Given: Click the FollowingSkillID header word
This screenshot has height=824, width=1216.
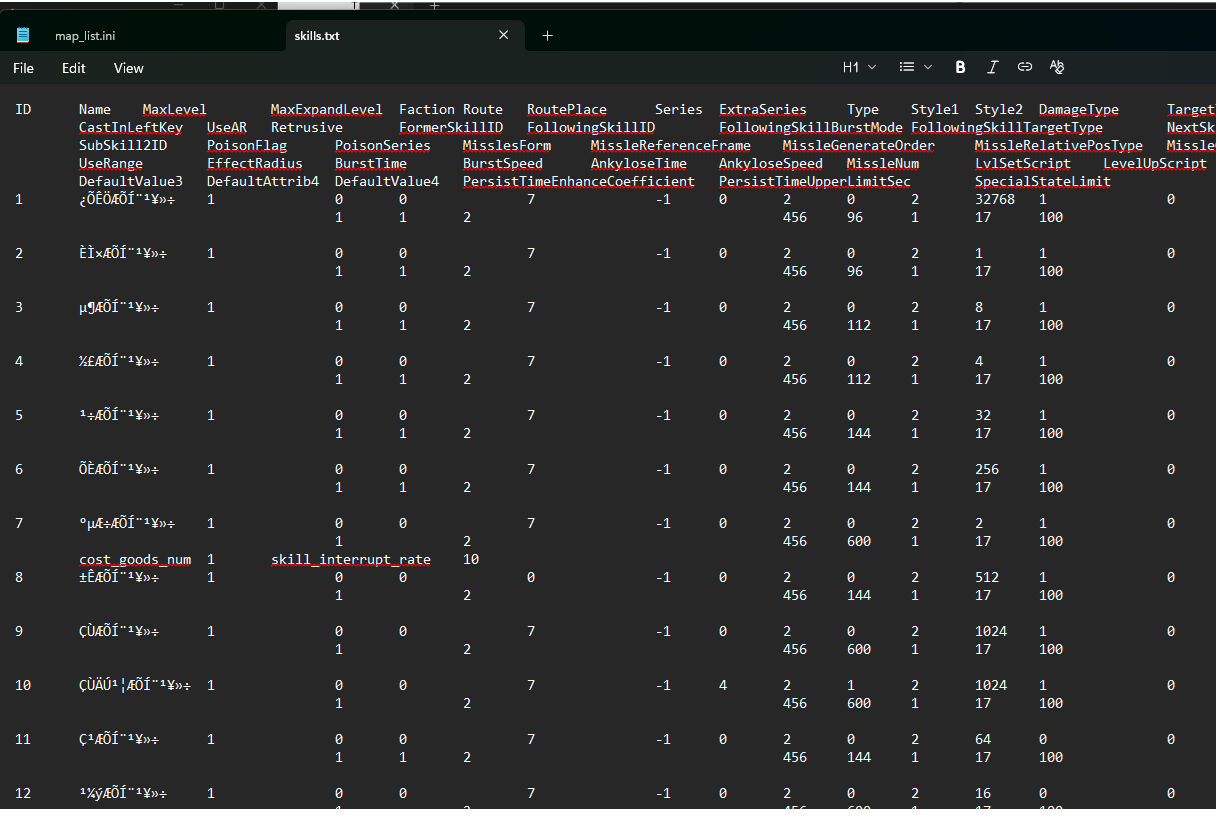Looking at the screenshot, I should click(591, 127).
